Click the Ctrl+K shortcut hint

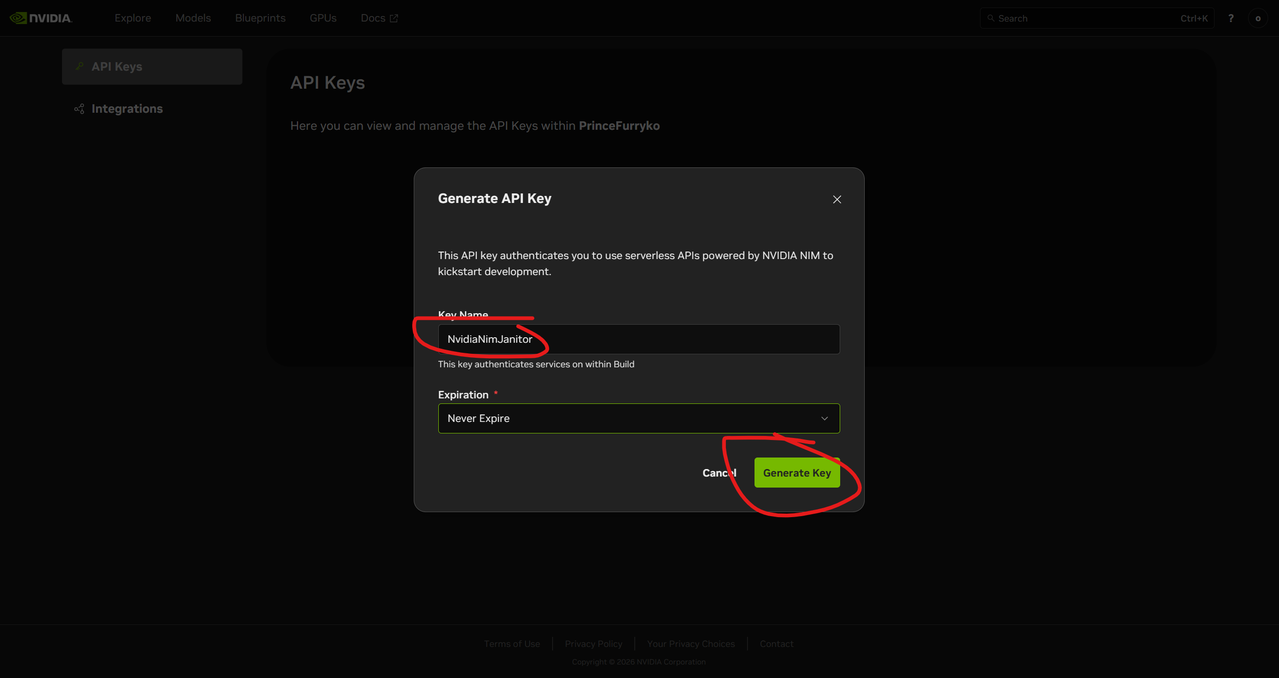coord(1194,18)
